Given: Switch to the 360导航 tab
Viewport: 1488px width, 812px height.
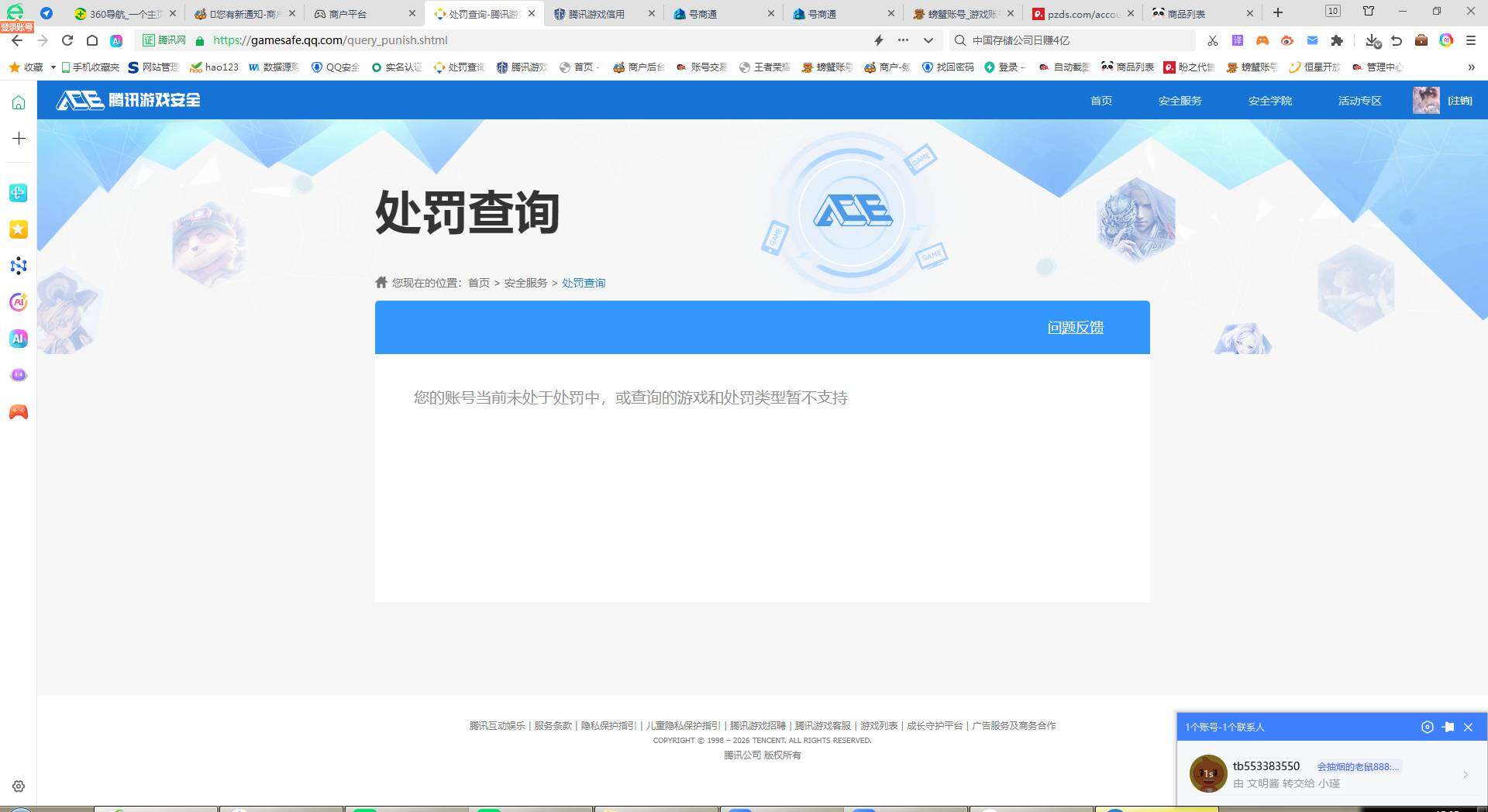Looking at the screenshot, I should pos(126,14).
